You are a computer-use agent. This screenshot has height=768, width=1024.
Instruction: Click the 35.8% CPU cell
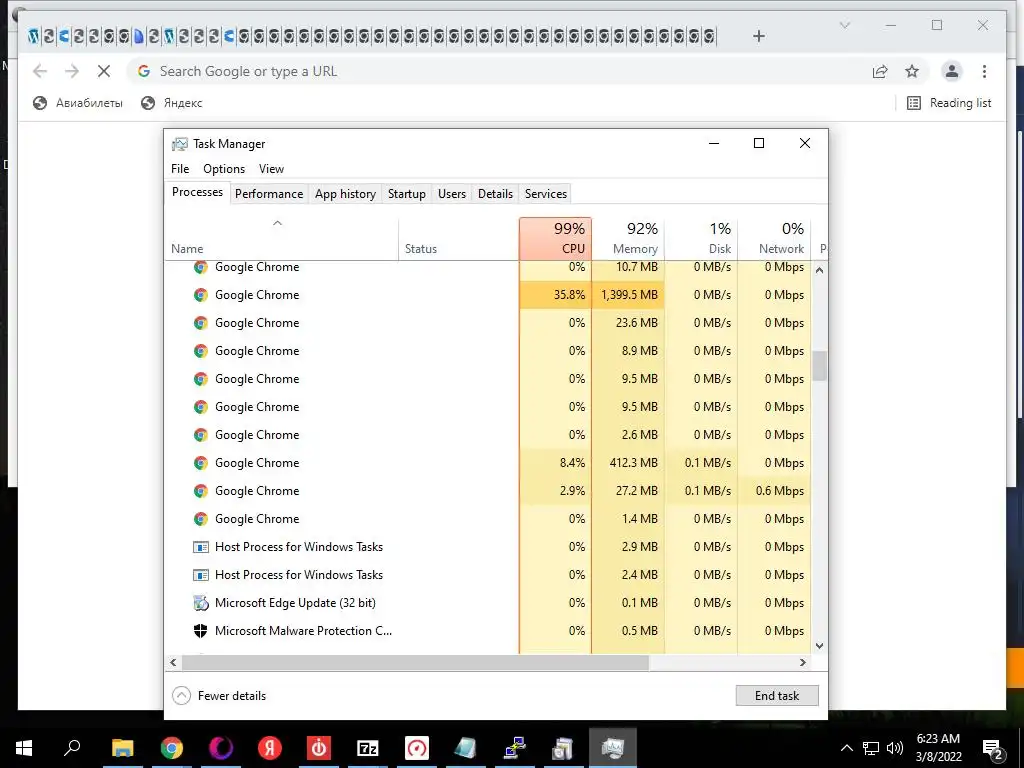click(555, 295)
